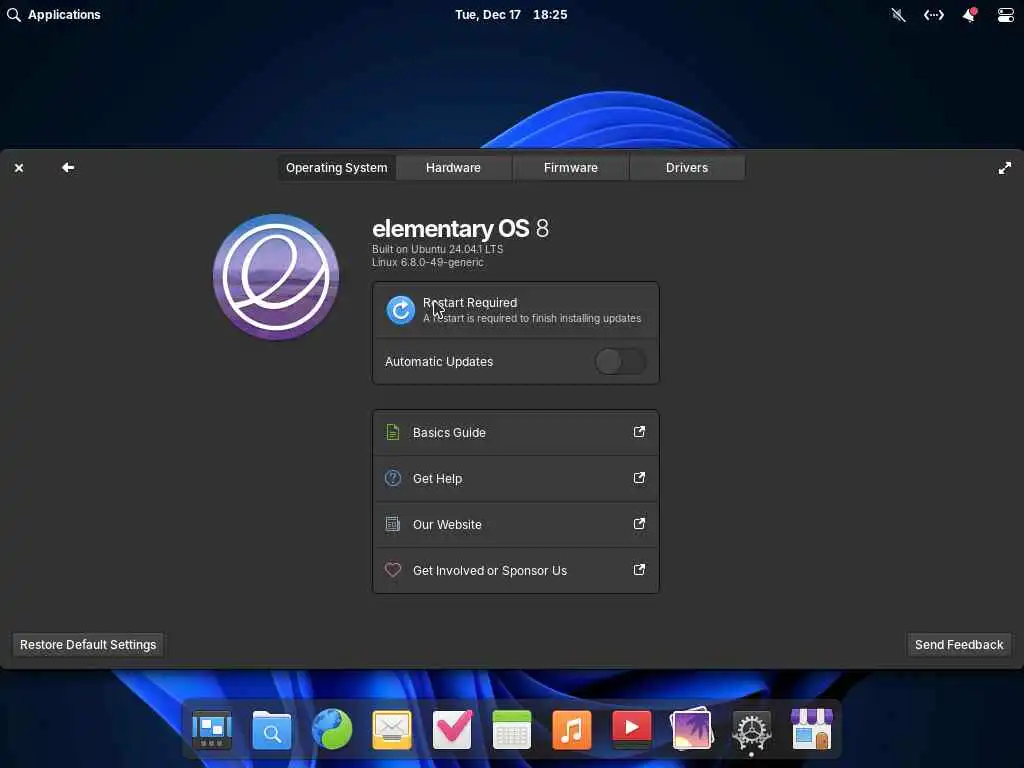
Task: Open the Applications menu
Action: click(54, 14)
